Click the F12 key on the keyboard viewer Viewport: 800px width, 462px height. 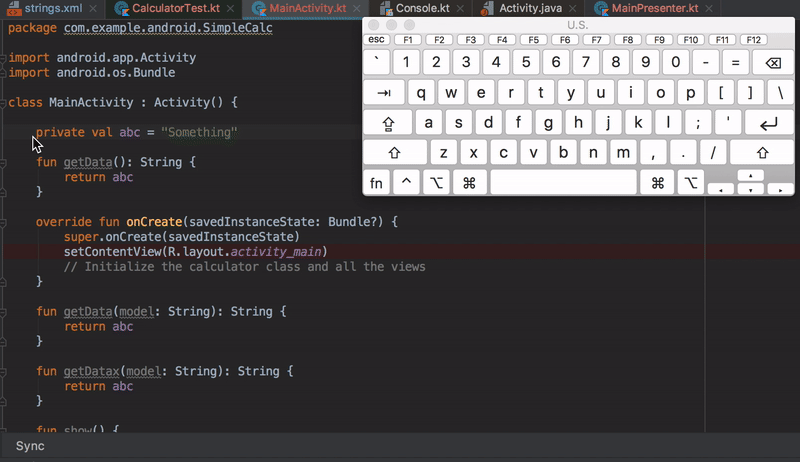754,39
